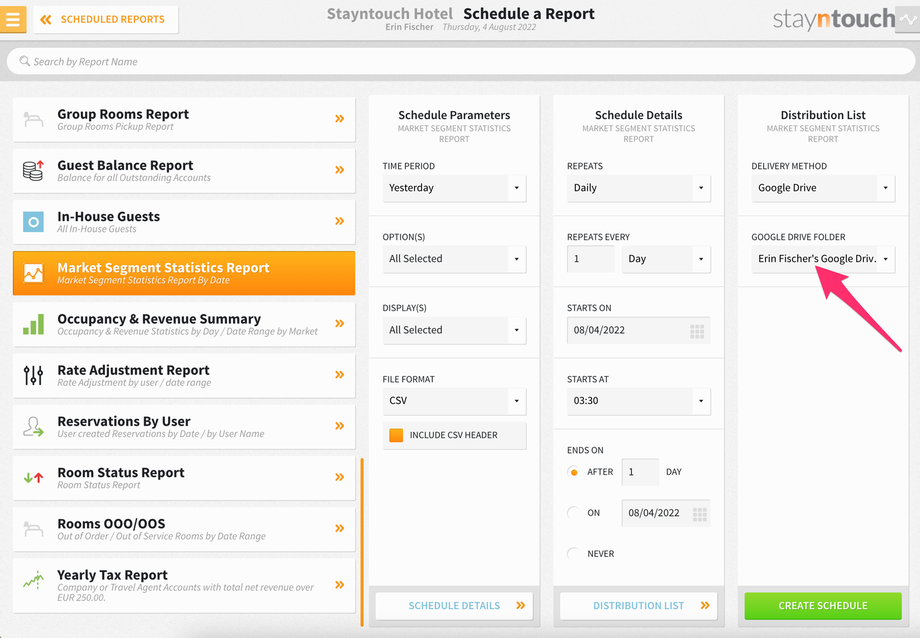Click the Starts On date field

click(638, 330)
